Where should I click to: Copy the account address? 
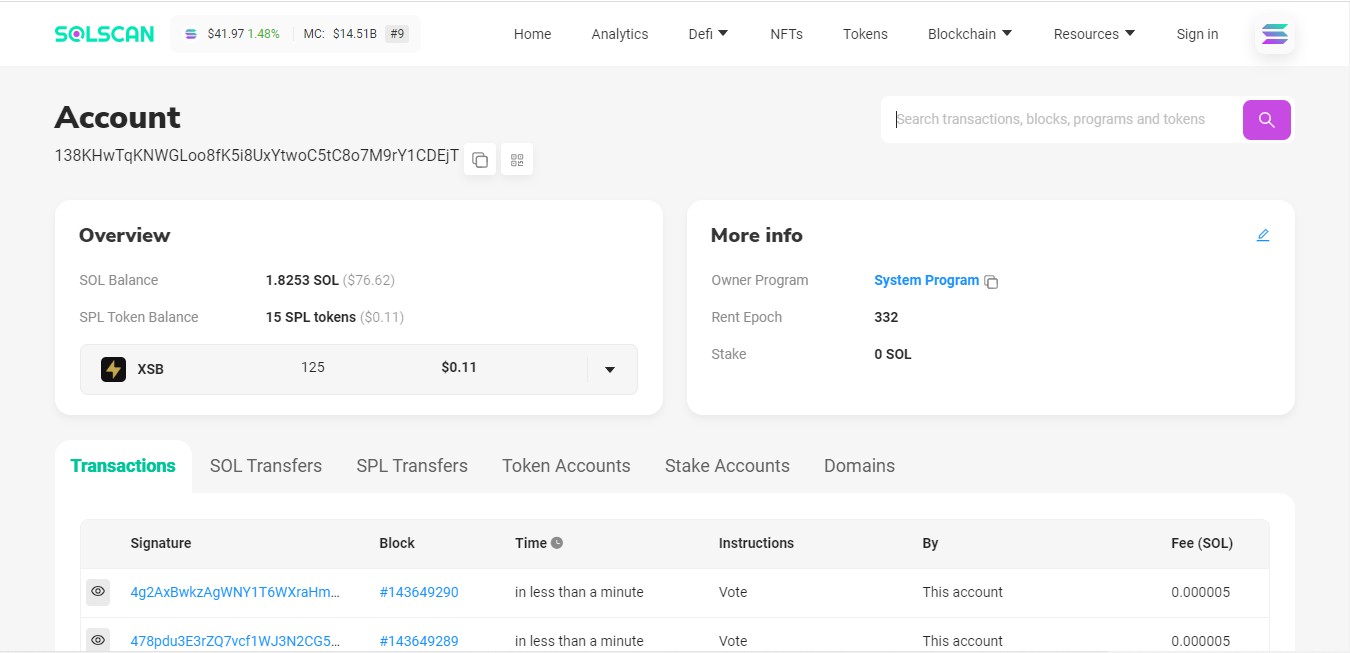click(480, 160)
